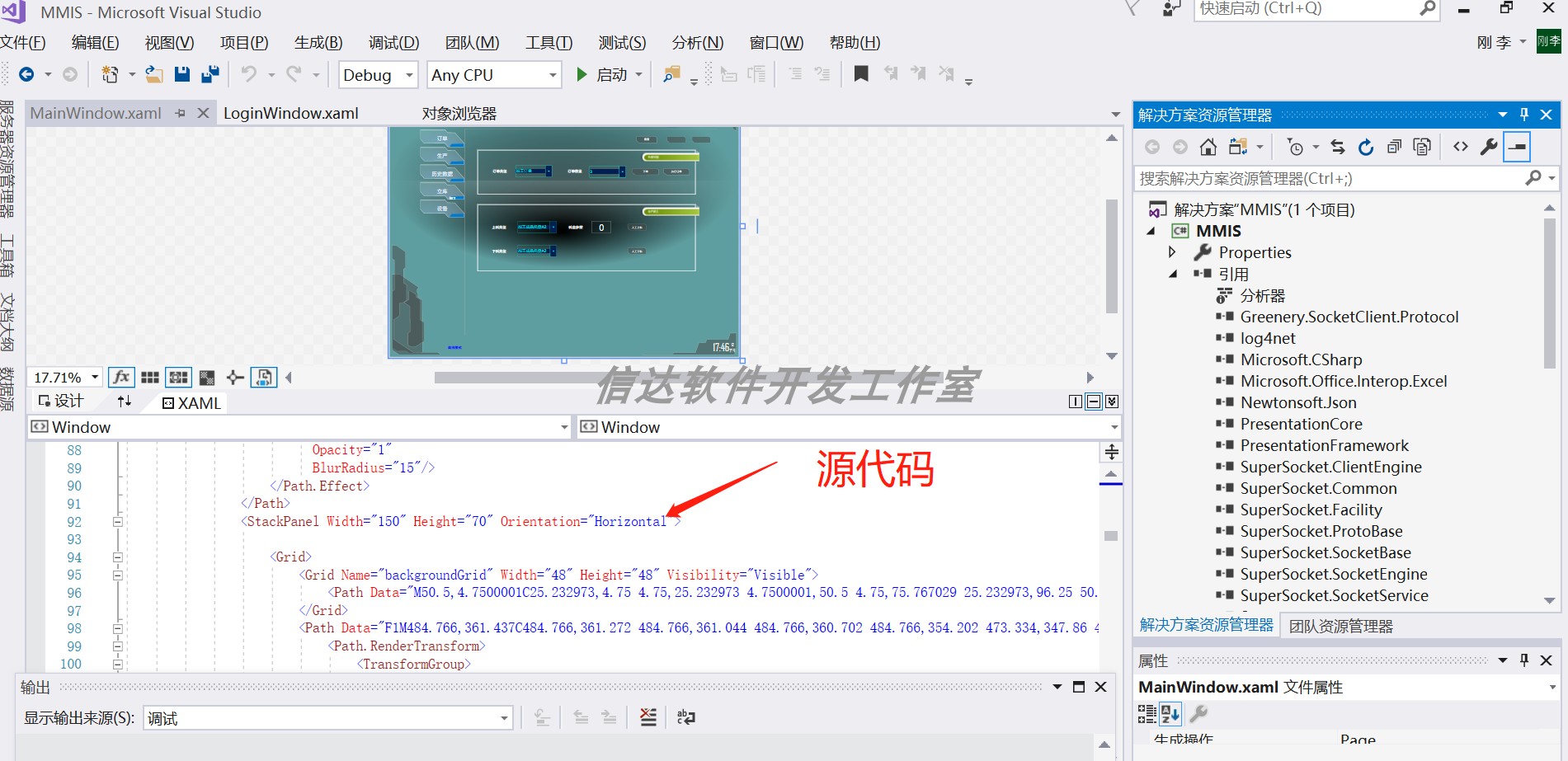Toggle Preview Selected Items in Solution Explorer
The height and width of the screenshot is (761, 1568).
pos(1517,147)
